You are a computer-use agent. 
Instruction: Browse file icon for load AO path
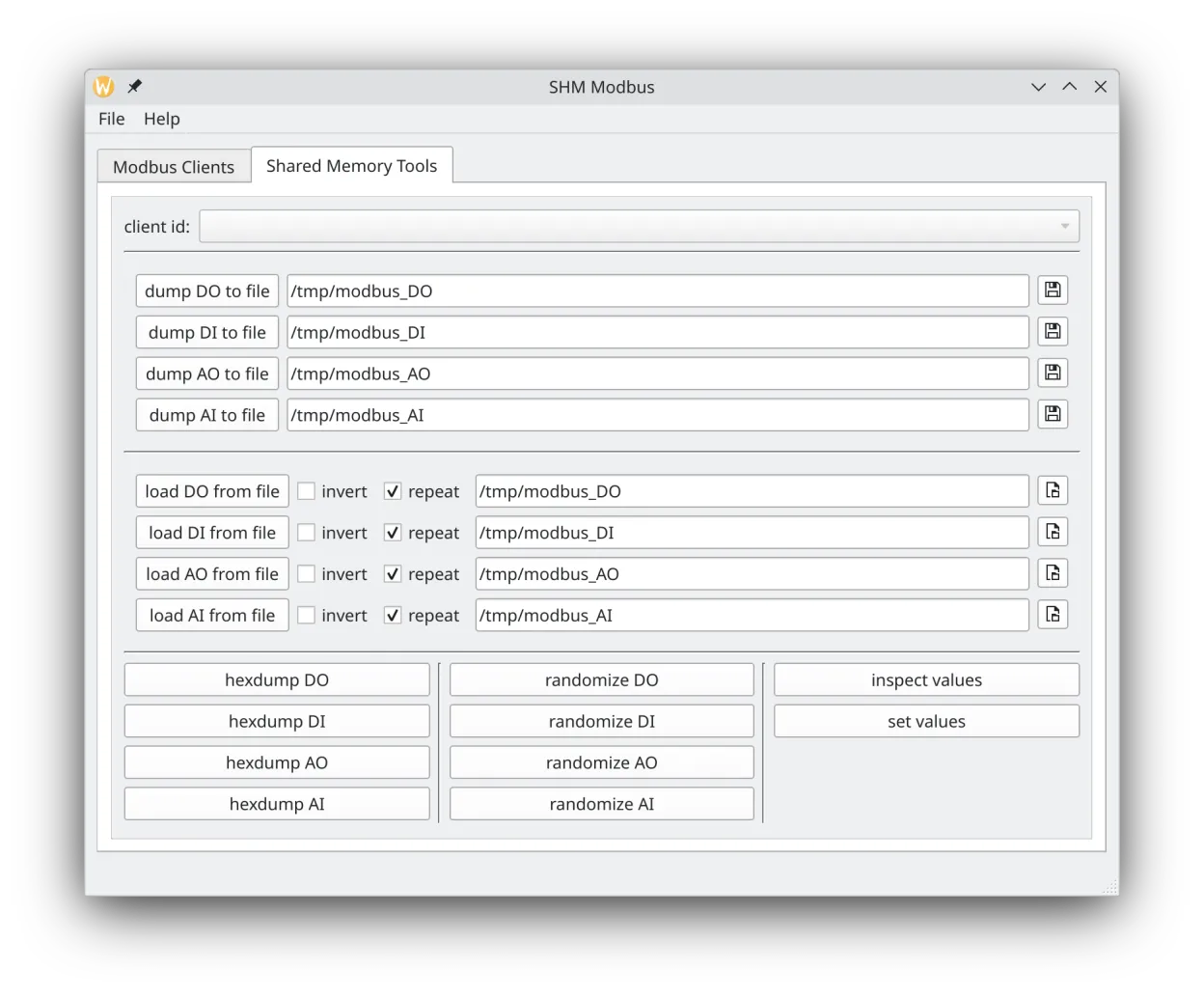point(1053,574)
